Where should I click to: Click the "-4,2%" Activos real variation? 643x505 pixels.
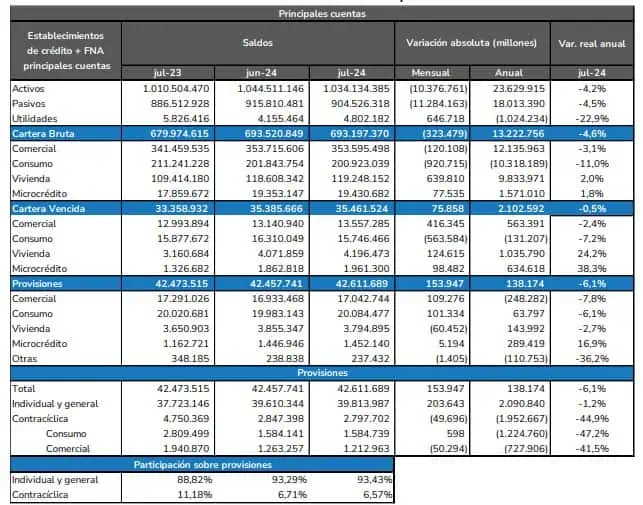click(x=592, y=89)
